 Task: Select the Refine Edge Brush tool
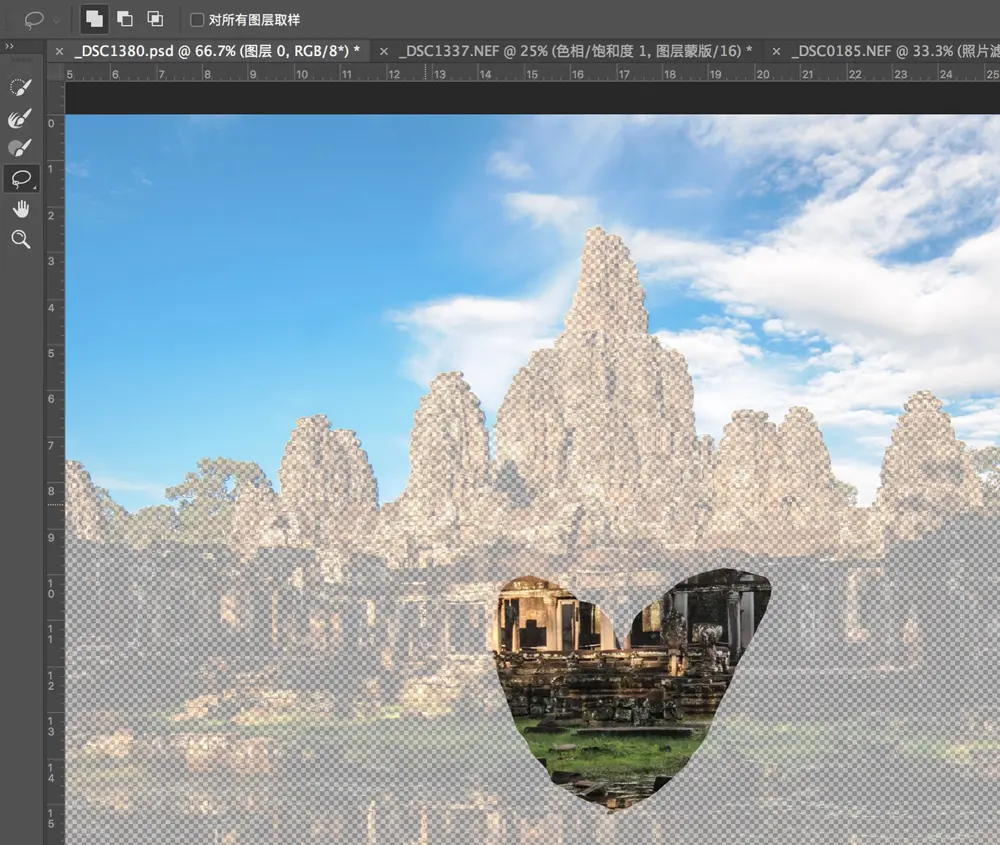20,119
